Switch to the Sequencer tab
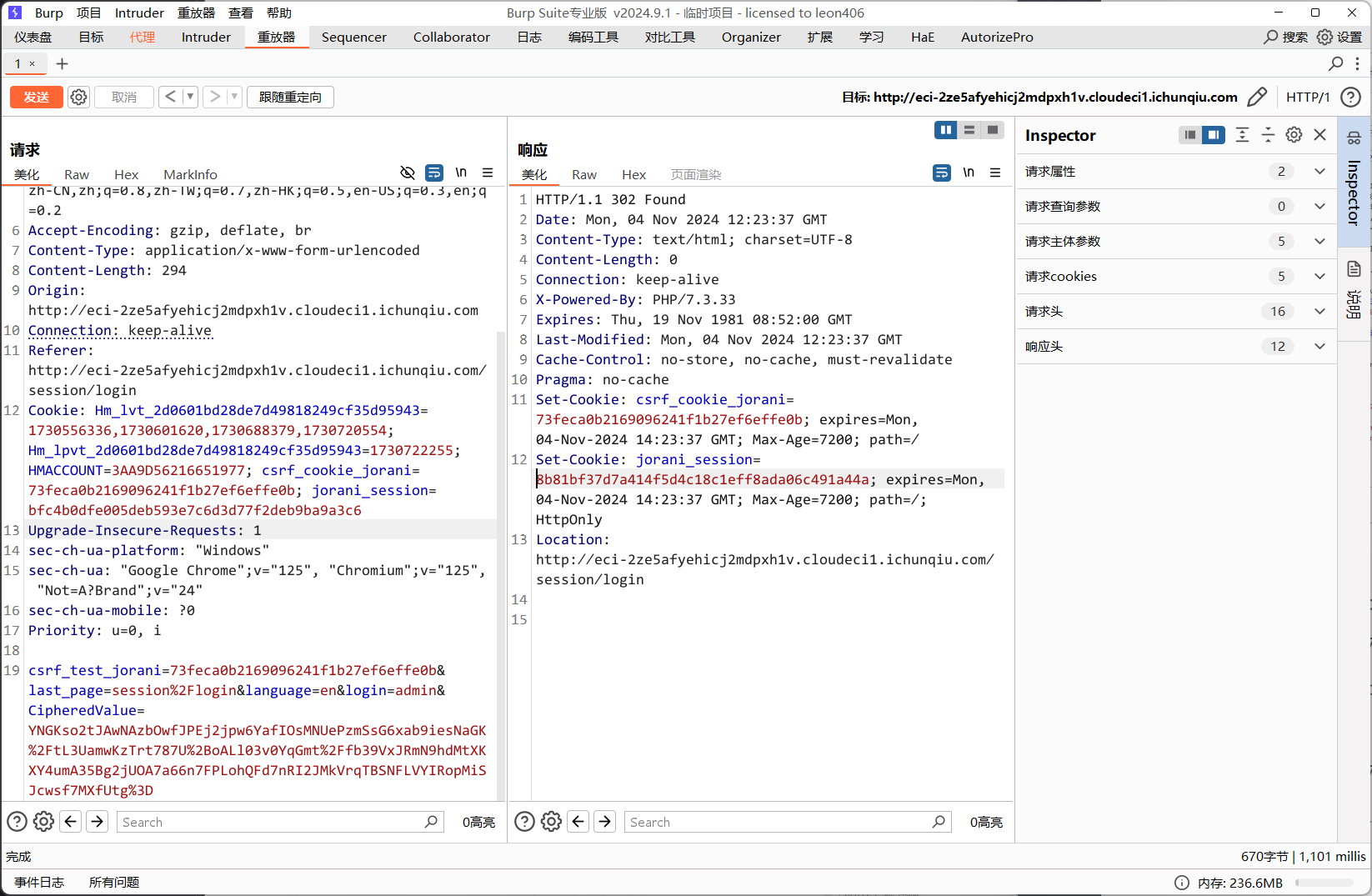Viewport: 1372px width, 896px height. [353, 38]
